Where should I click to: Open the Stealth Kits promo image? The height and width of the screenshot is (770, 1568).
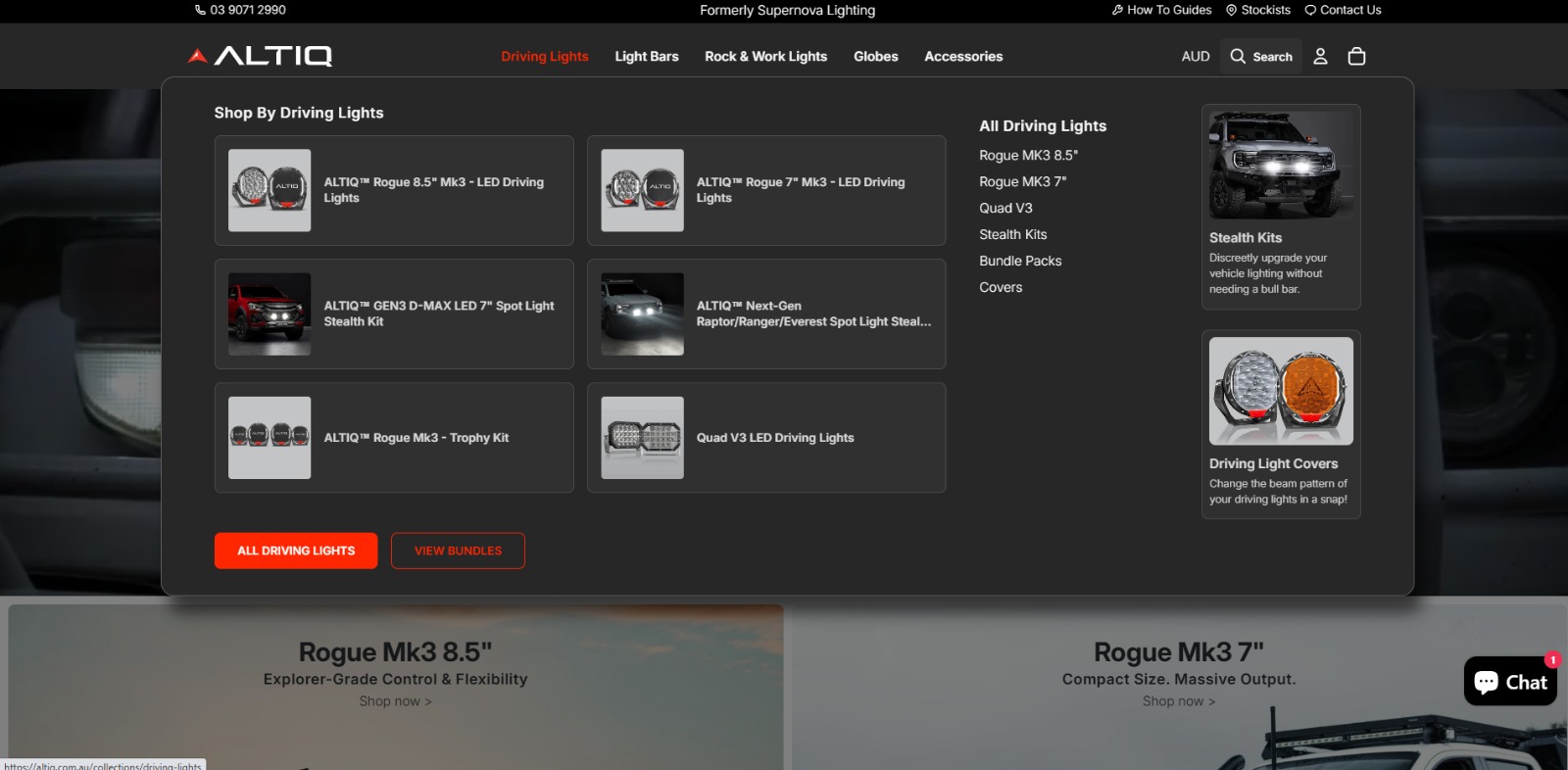pyautogui.click(x=1281, y=165)
